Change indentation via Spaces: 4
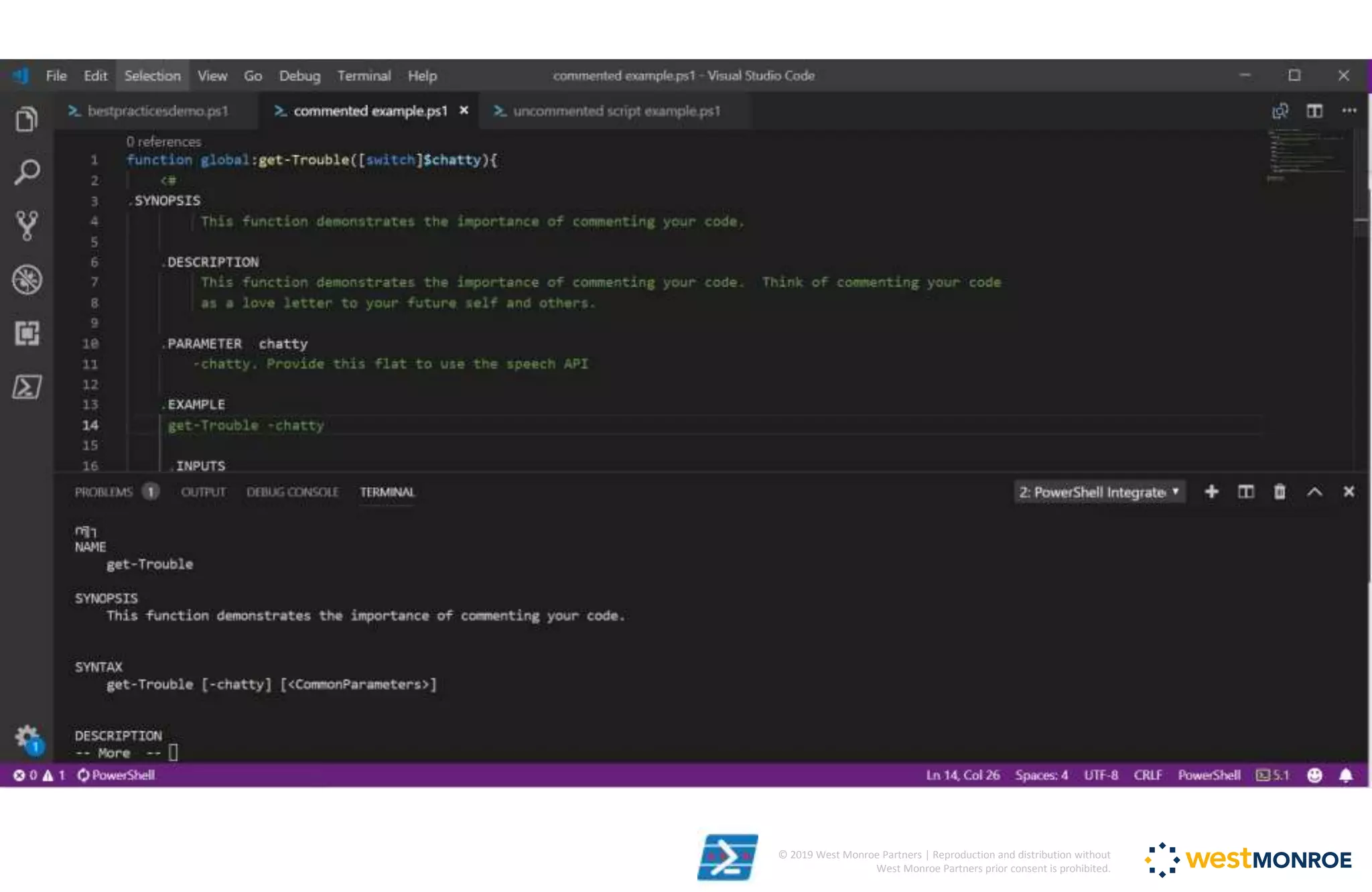The image size is (1372, 892). coord(1041,775)
